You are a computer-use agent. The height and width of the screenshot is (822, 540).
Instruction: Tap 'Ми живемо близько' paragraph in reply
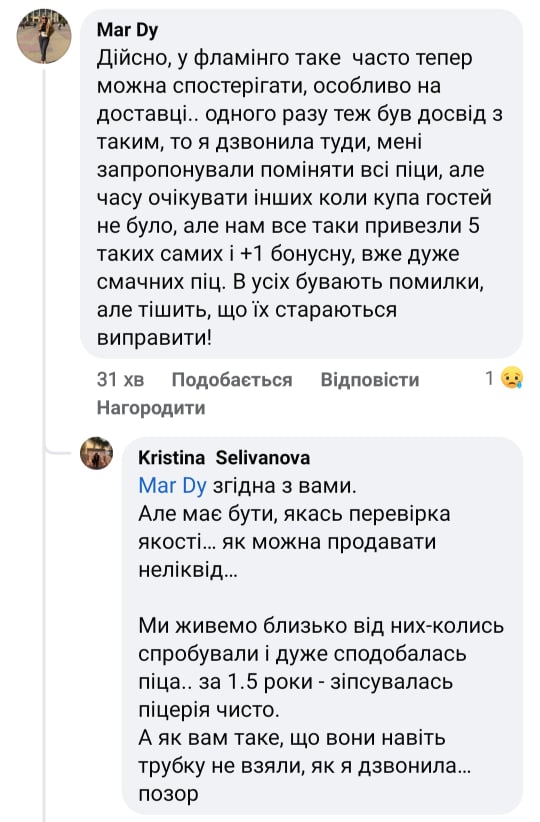pyautogui.click(x=321, y=667)
